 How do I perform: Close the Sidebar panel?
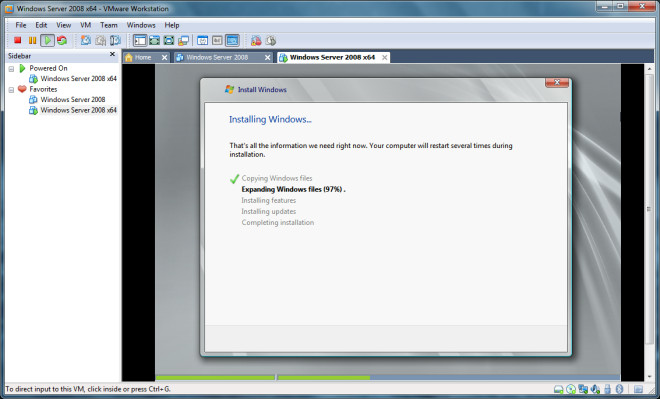tap(112, 54)
